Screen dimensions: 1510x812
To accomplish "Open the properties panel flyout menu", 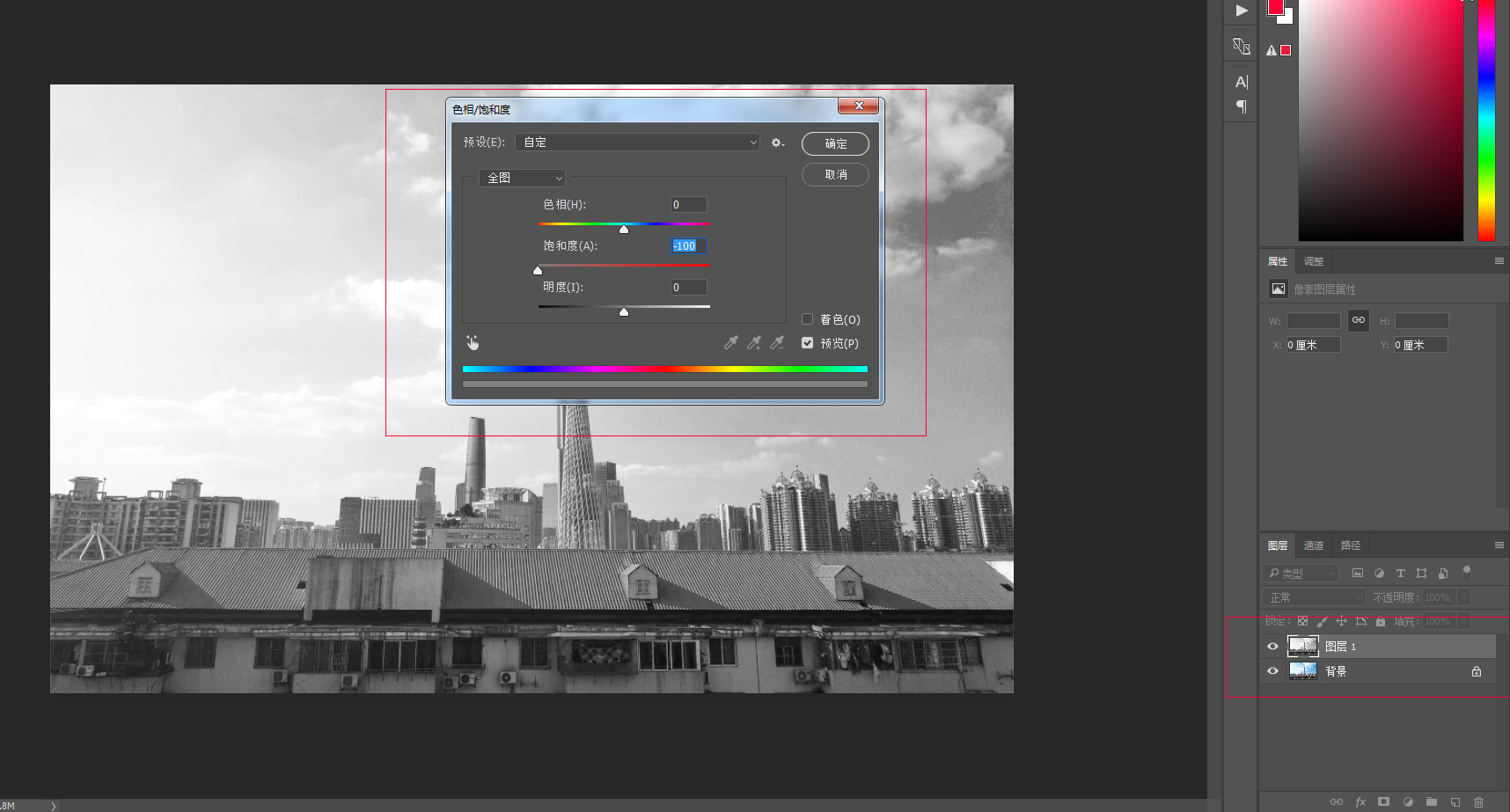I will point(1499,261).
